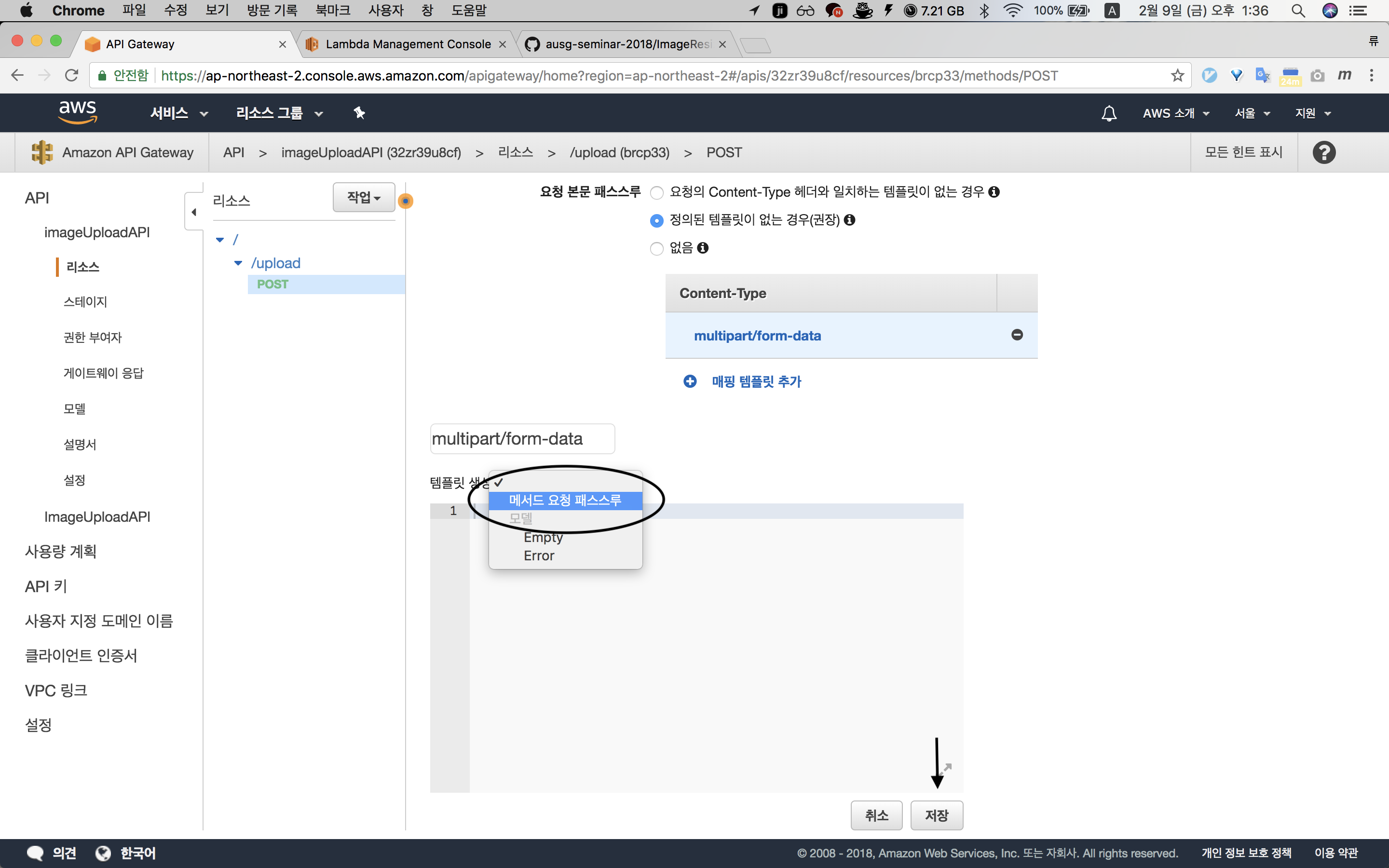Click the 저장 button
1389x868 pixels.
[x=936, y=815]
